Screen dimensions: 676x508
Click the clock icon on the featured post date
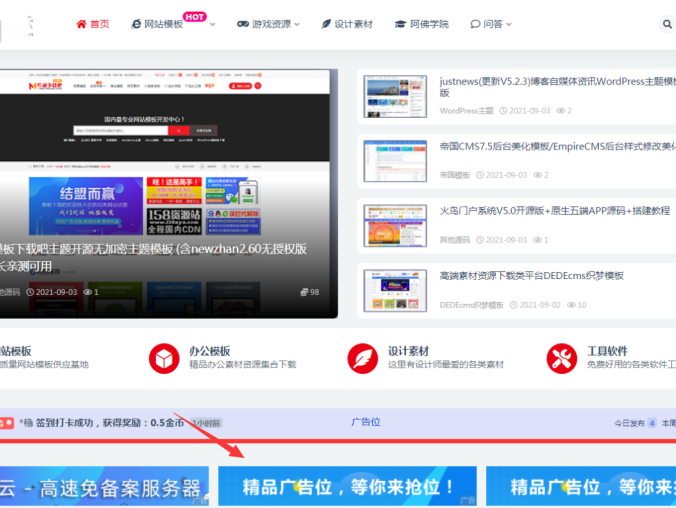pyautogui.click(x=30, y=292)
